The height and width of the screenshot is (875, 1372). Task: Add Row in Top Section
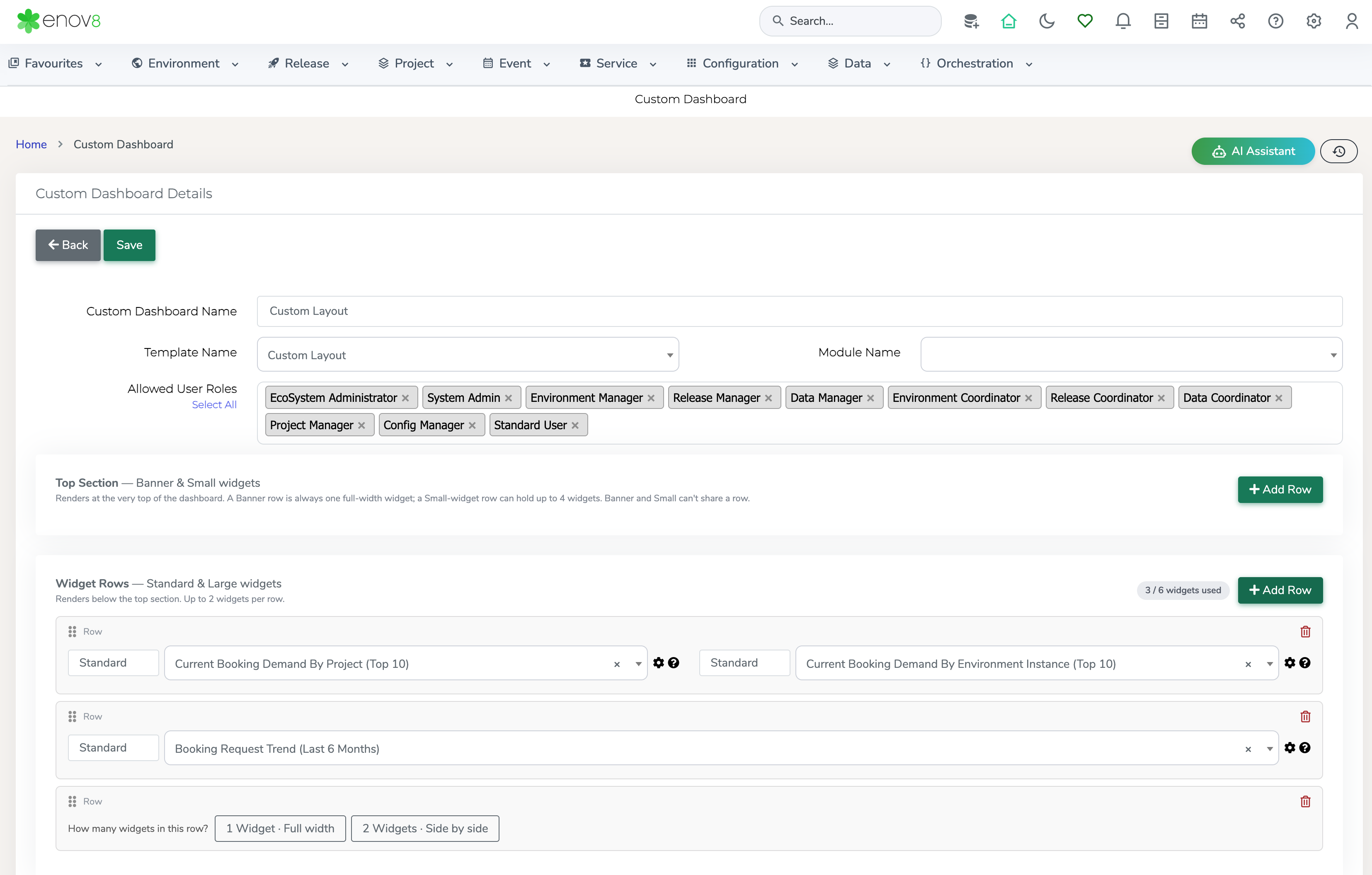coord(1280,489)
